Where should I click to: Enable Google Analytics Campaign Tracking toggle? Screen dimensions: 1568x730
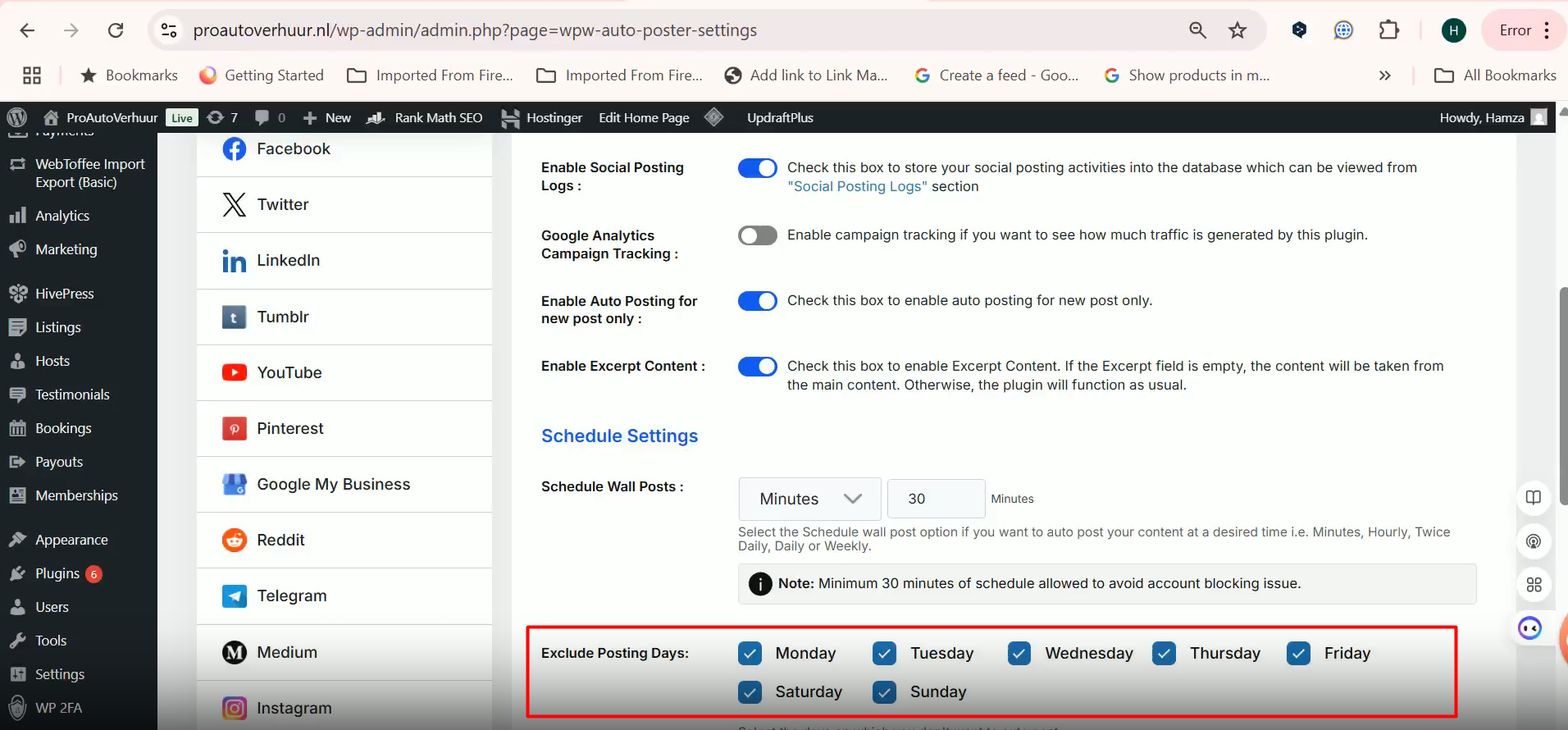click(x=757, y=236)
